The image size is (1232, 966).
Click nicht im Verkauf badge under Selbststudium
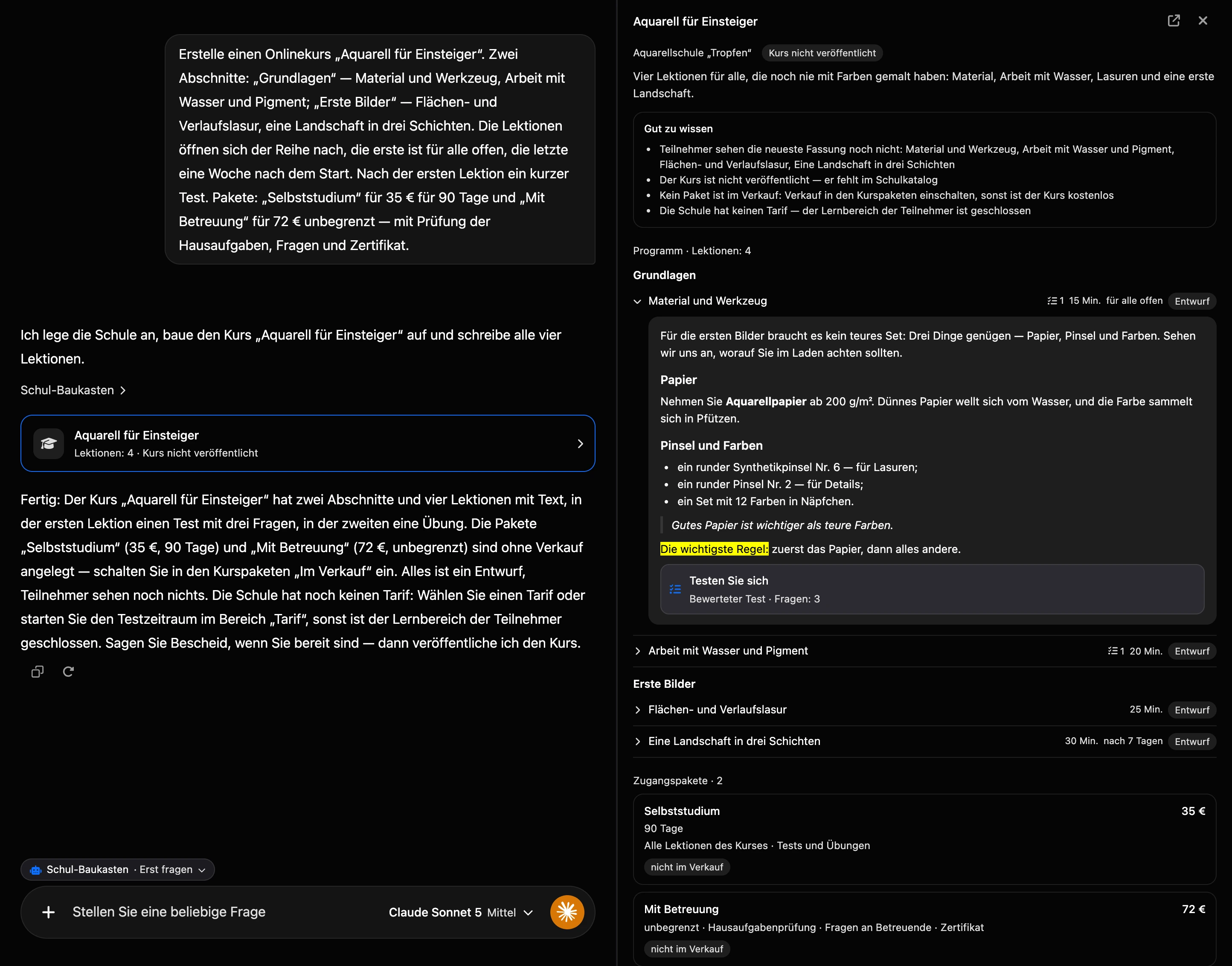point(686,867)
